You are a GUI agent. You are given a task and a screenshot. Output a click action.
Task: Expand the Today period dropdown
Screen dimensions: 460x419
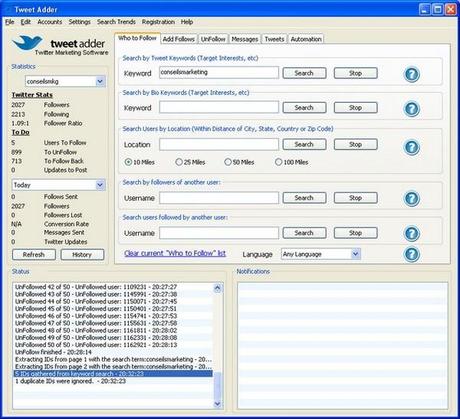100,185
